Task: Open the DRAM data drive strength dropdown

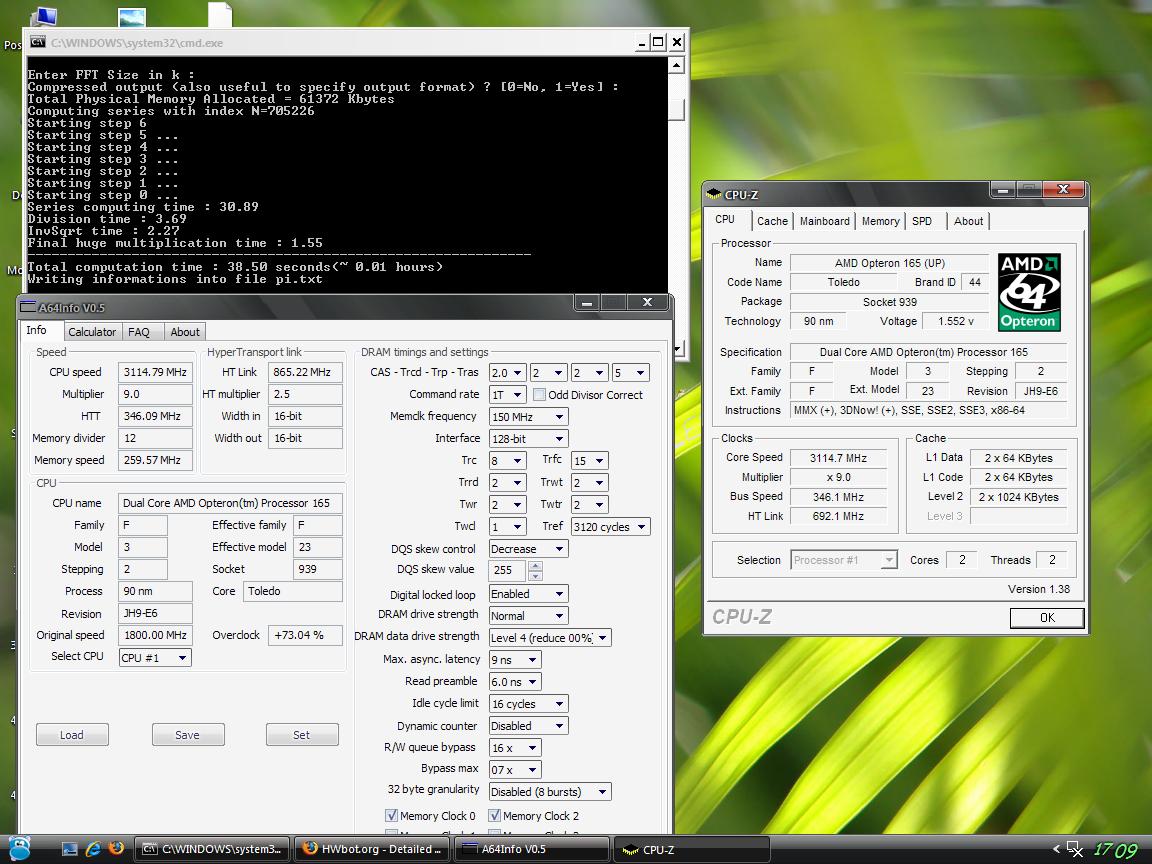Action: [550, 638]
